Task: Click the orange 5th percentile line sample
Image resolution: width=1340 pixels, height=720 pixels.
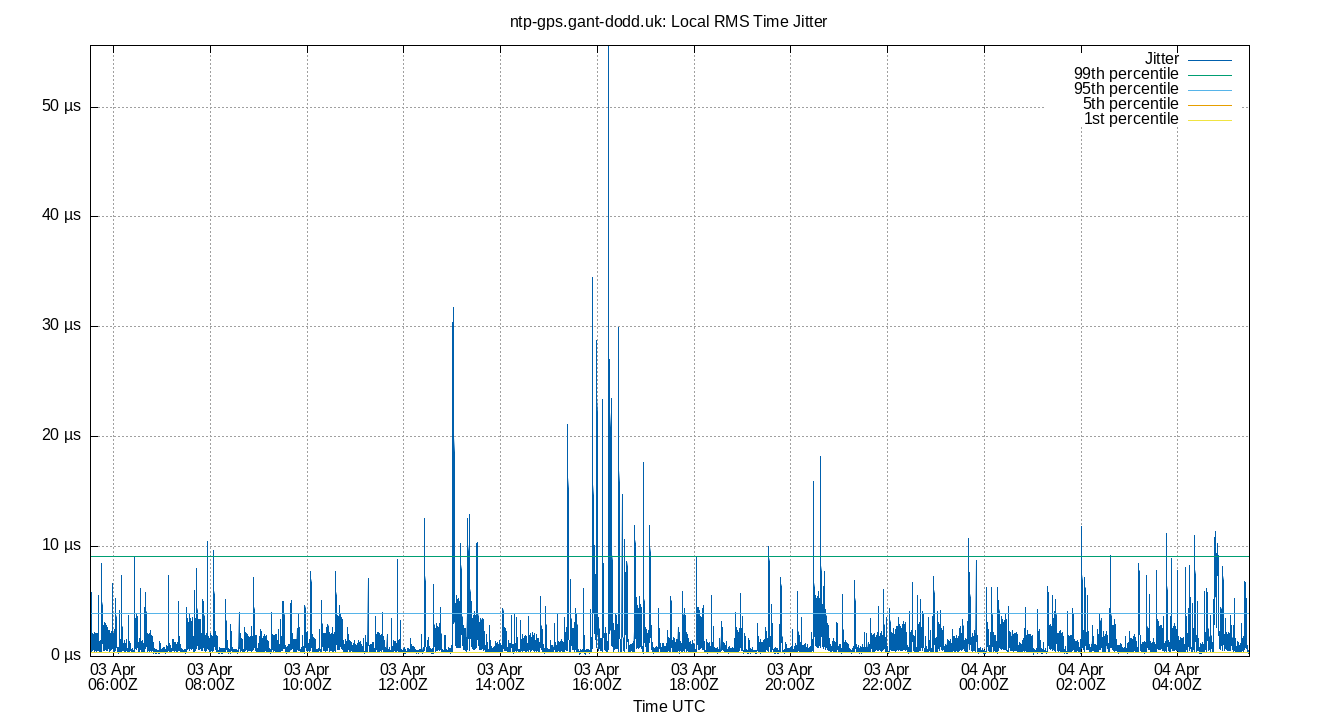Action: 1210,103
